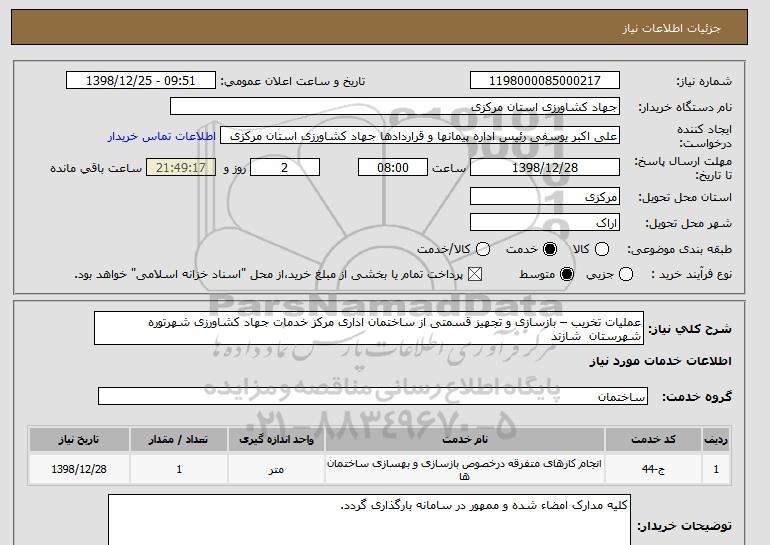This screenshot has width=770, height=545.
Task: Click the نام خدمت column header
Action: [x=465, y=439]
